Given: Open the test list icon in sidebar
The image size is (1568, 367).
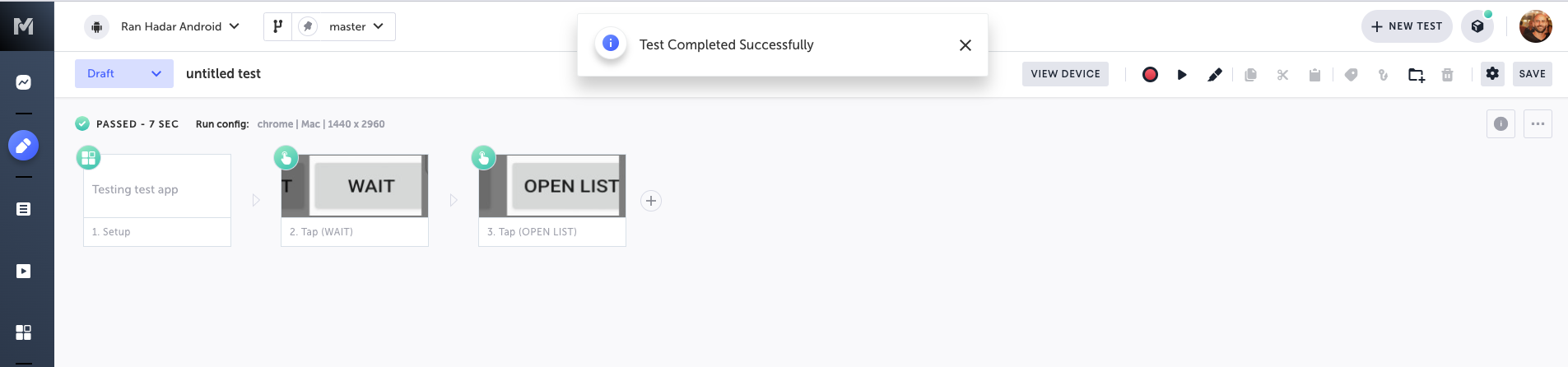Looking at the screenshot, I should click(x=24, y=209).
